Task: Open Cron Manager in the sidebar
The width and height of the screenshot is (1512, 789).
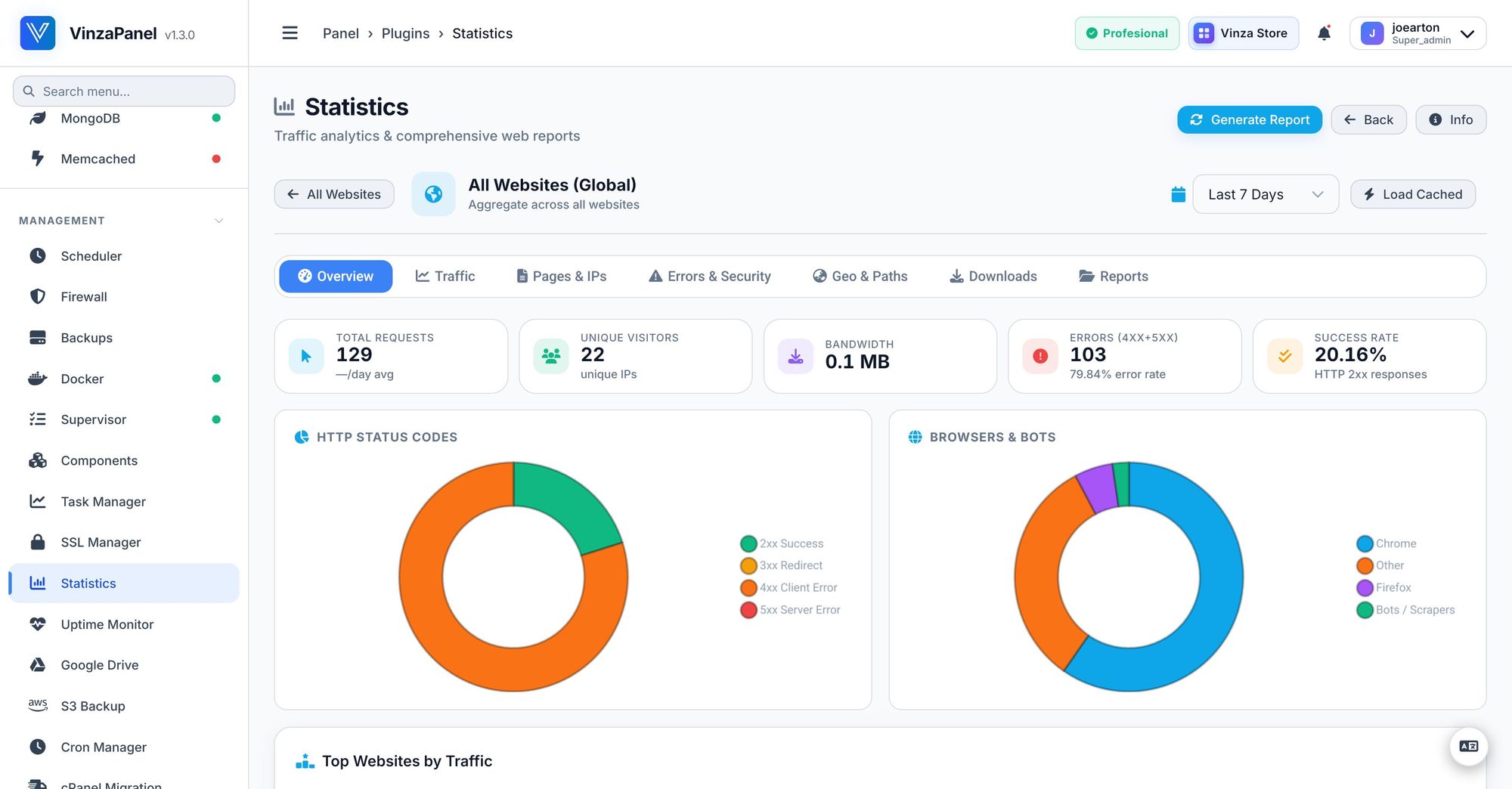Action: [x=124, y=747]
